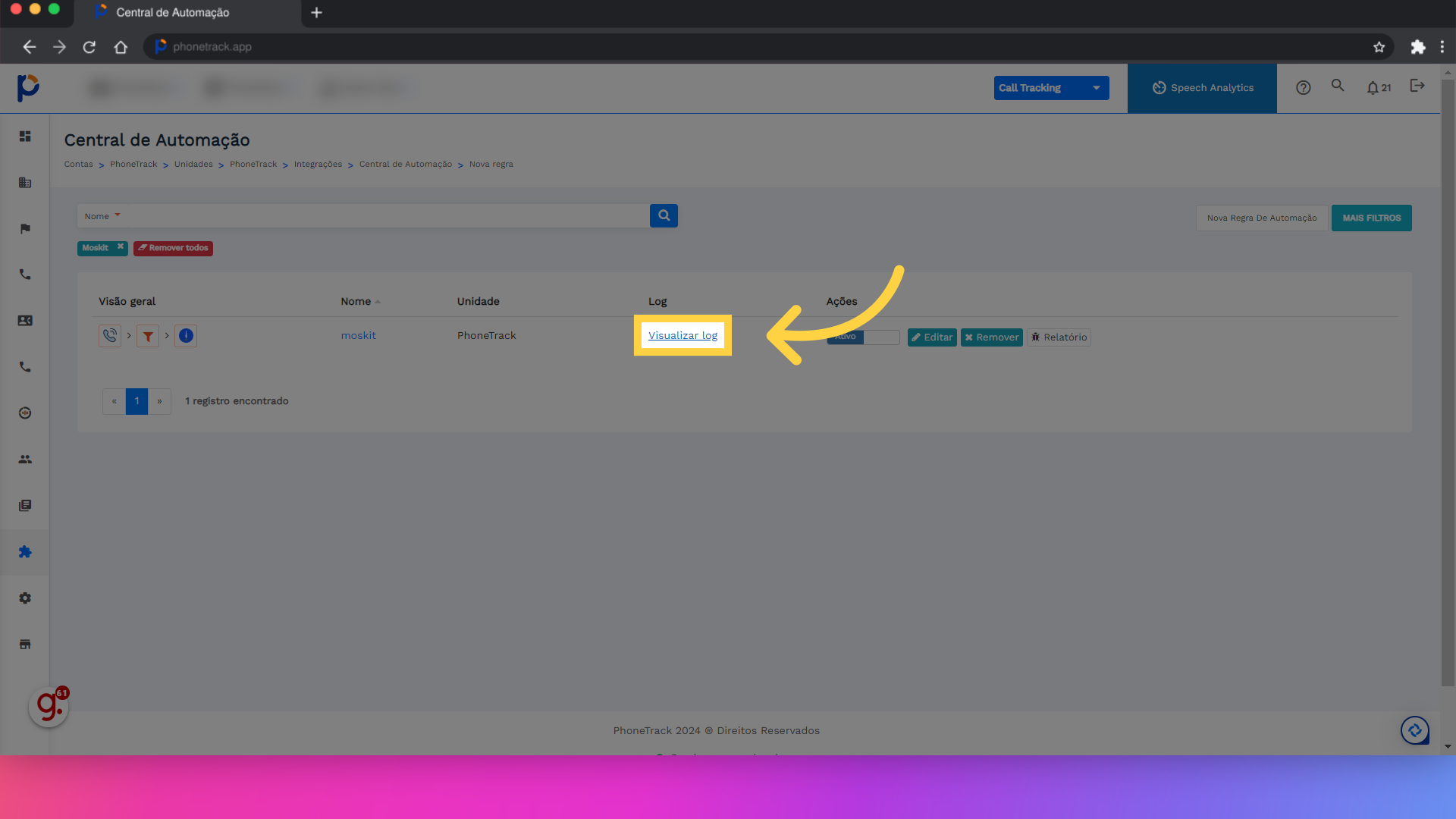Image resolution: width=1456 pixels, height=819 pixels.
Task: Open the store icon in sidebar
Action: coord(25,645)
